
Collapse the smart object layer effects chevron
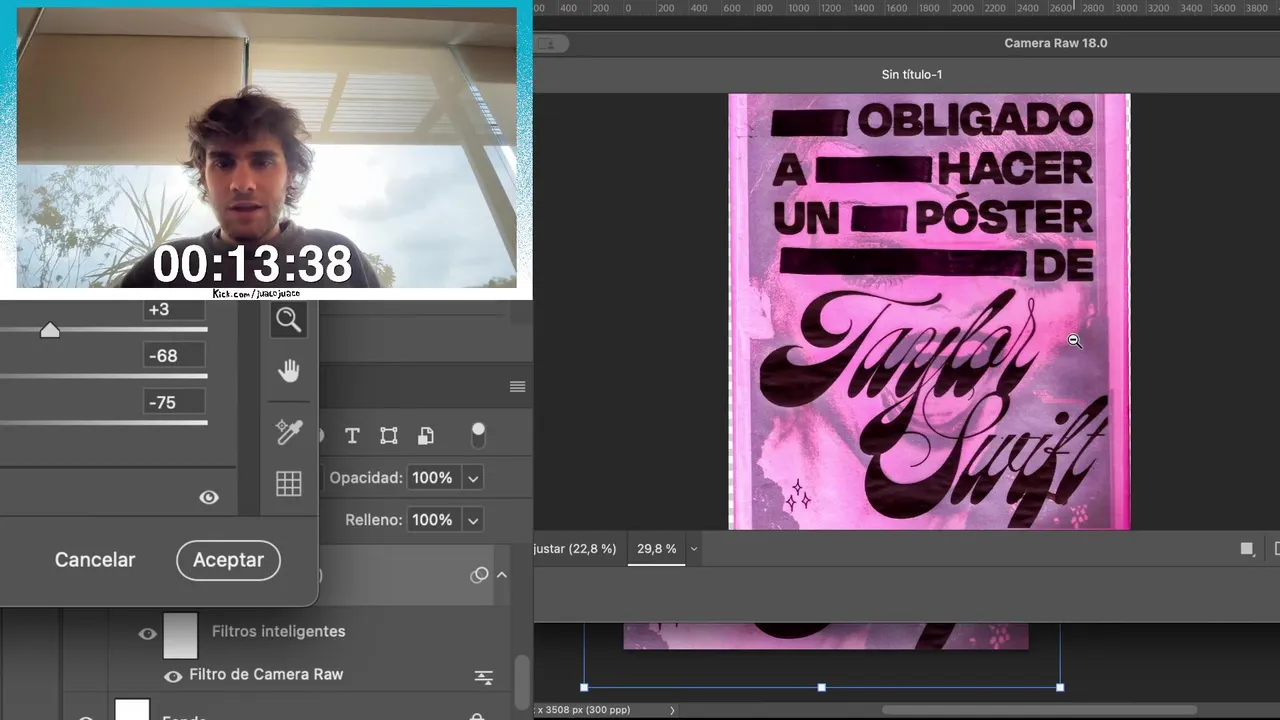(502, 575)
